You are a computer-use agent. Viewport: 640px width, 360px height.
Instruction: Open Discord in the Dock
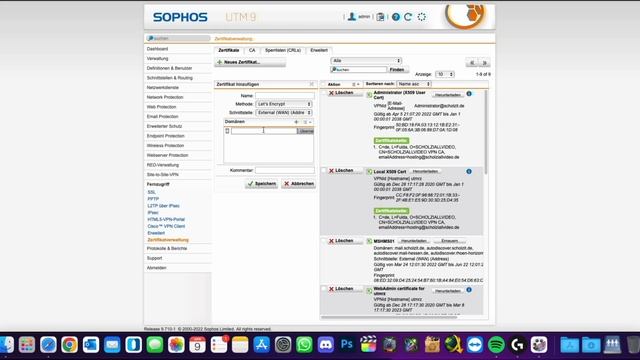325,345
